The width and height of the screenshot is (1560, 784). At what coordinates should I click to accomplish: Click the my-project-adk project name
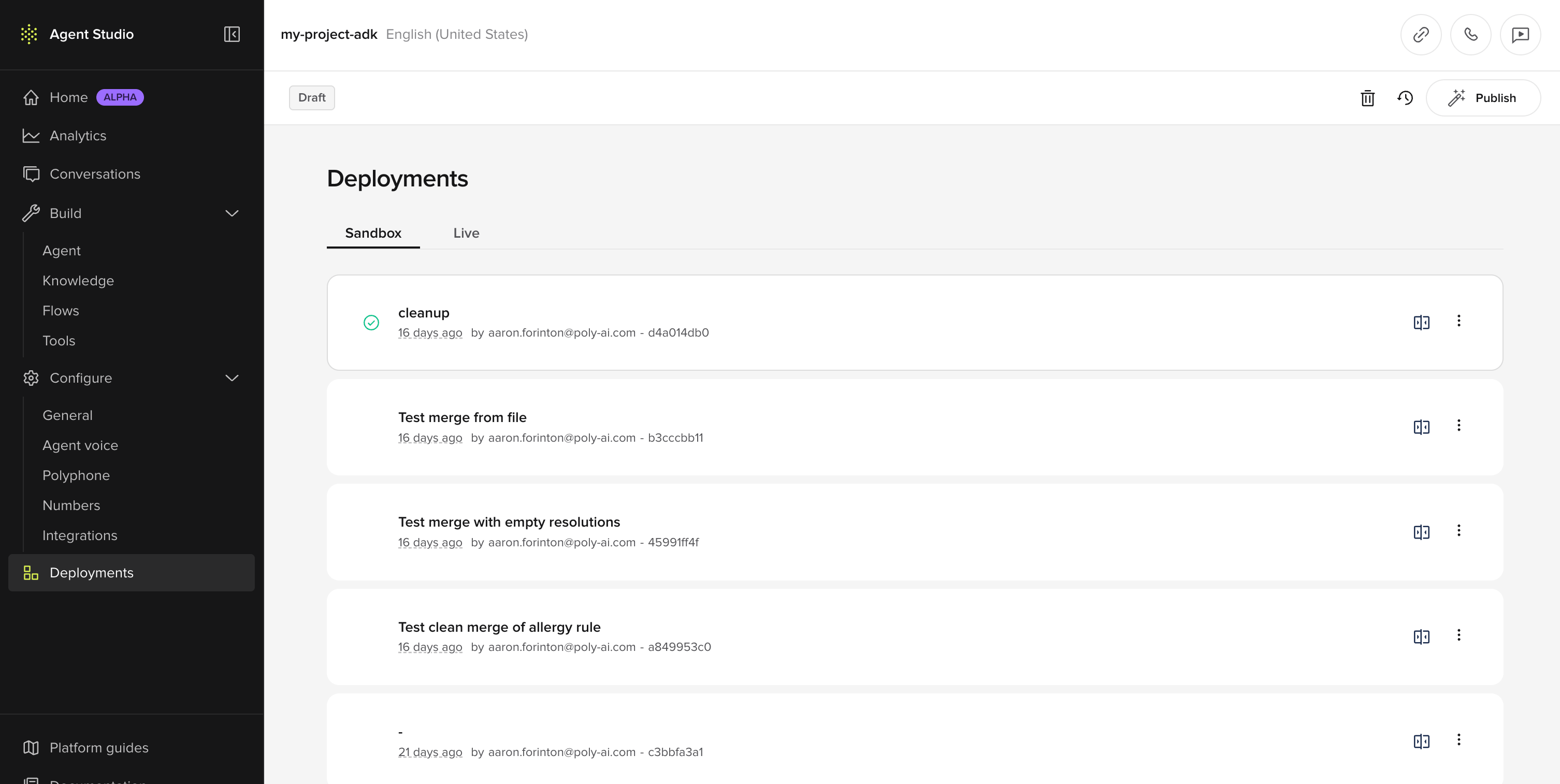[x=329, y=35]
